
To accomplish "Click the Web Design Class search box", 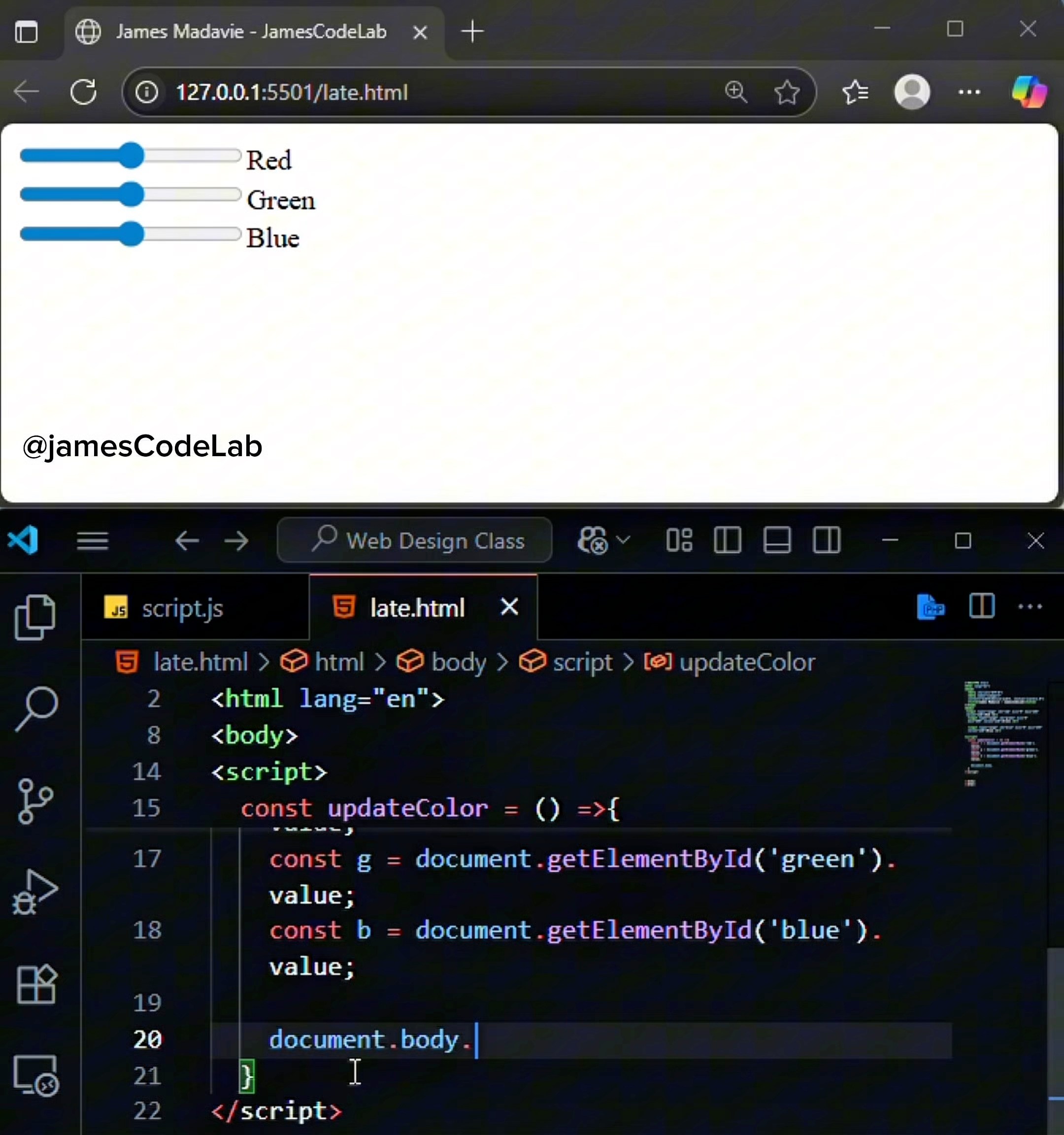I will 414,540.
